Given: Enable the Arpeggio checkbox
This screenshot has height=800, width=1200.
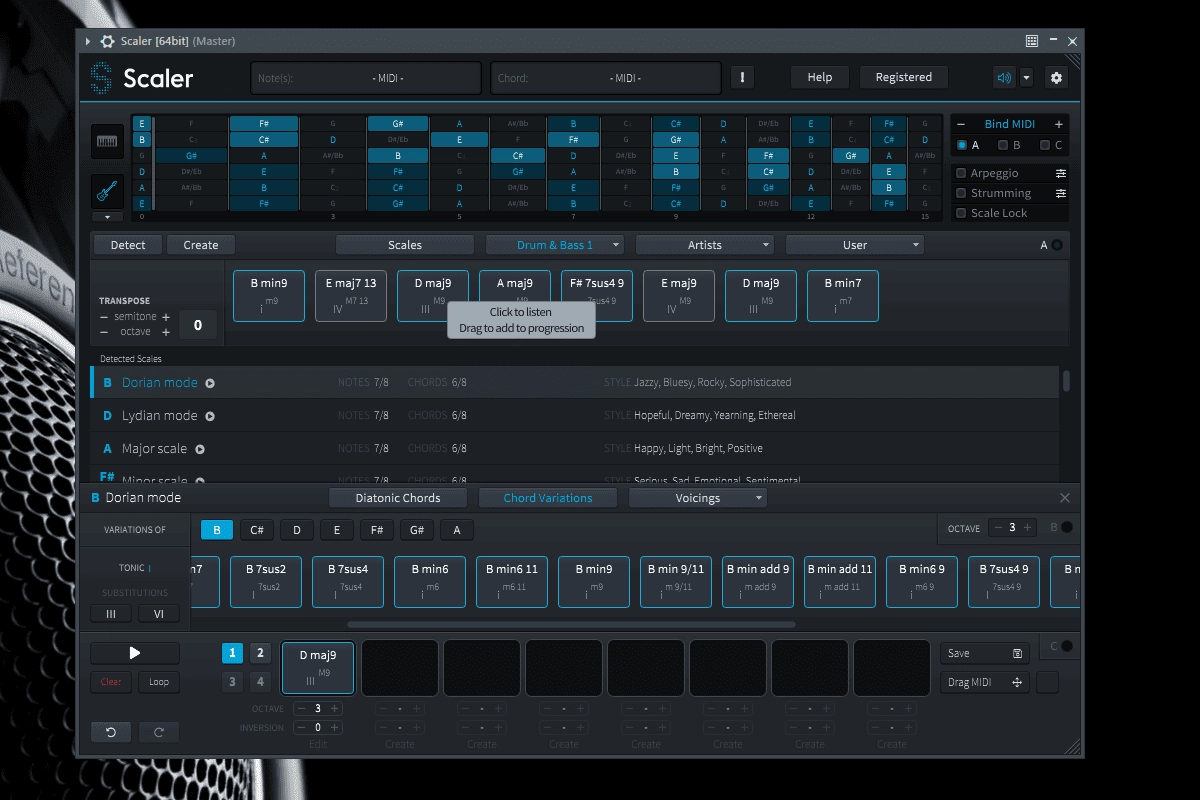Looking at the screenshot, I should tap(961, 173).
